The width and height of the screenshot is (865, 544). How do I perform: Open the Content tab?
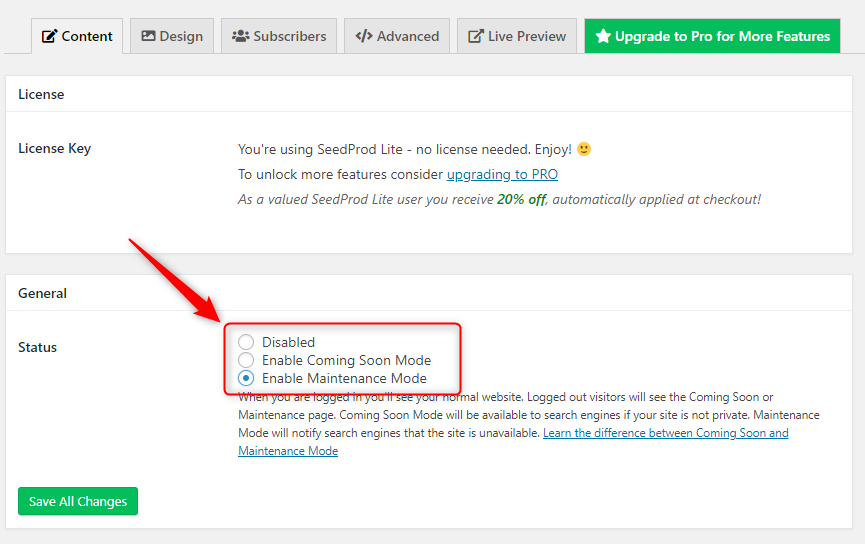coord(77,36)
